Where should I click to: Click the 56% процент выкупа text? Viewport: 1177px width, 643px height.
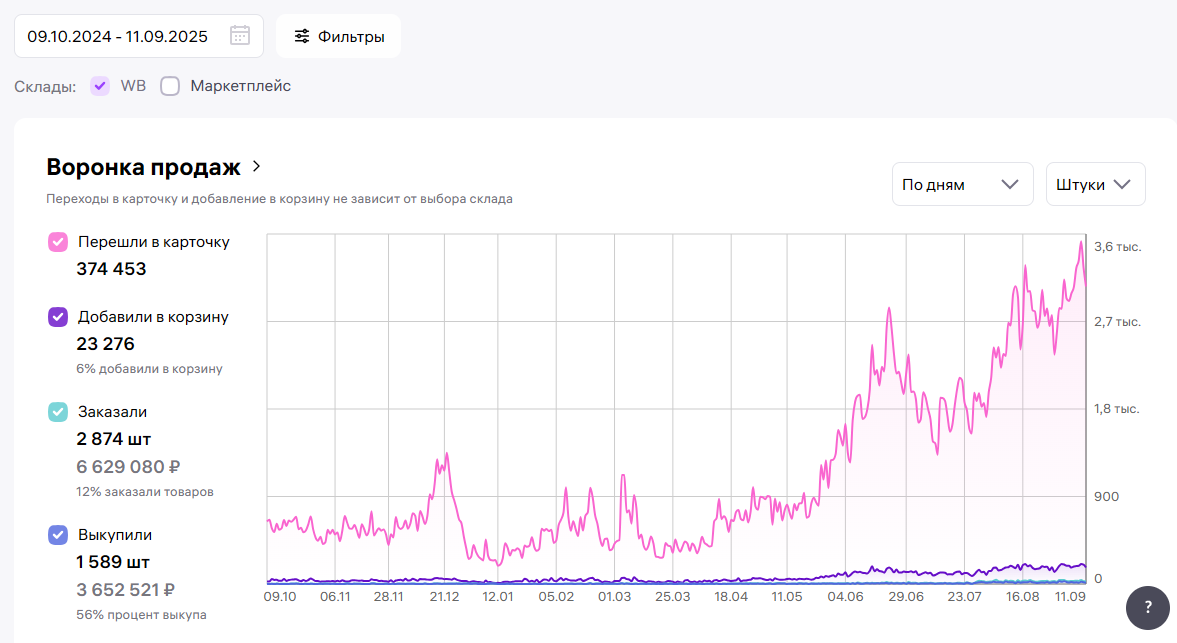click(x=141, y=614)
